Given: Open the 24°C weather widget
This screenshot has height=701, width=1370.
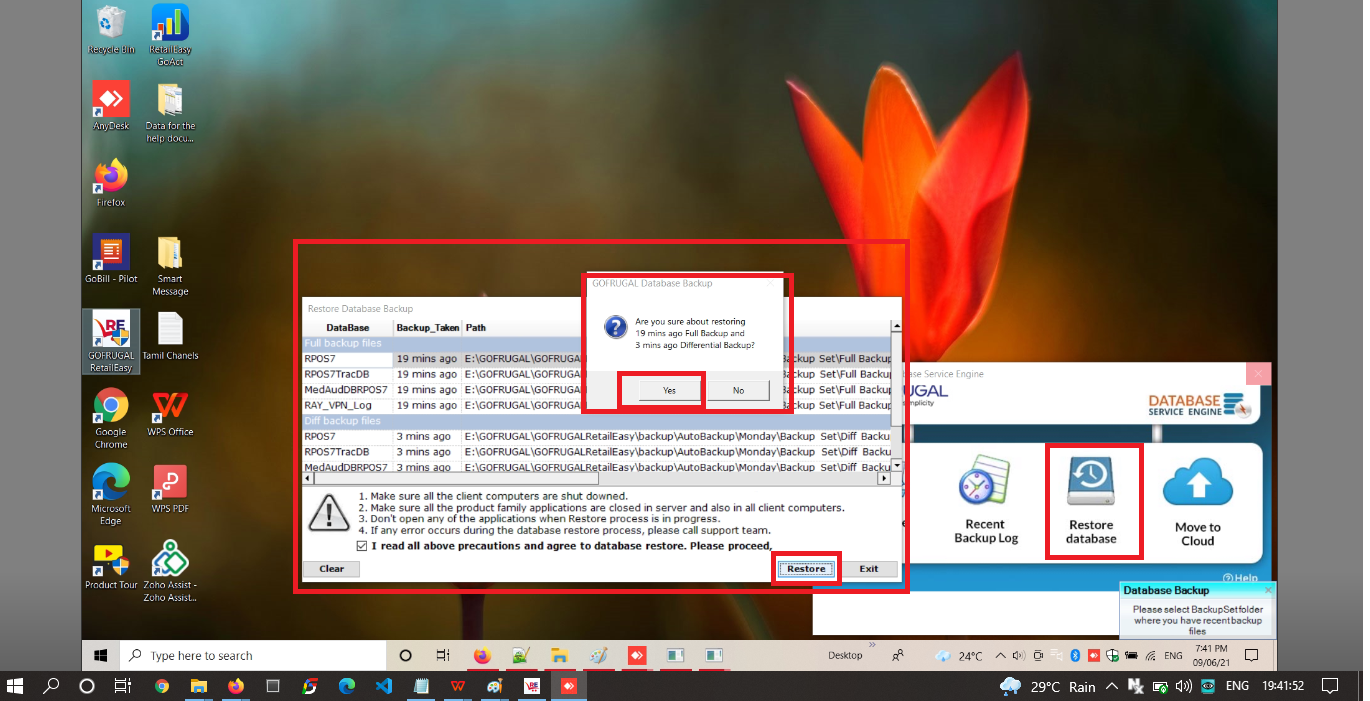Looking at the screenshot, I should [x=959, y=656].
